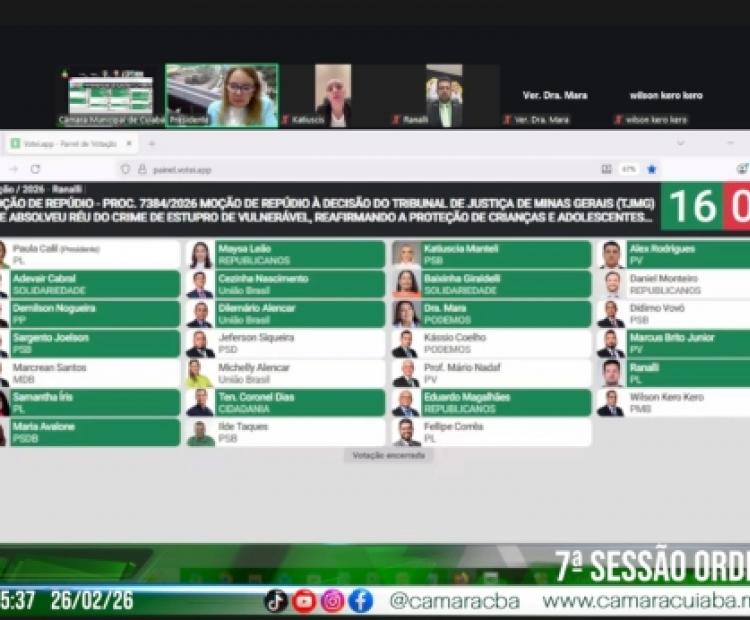Click the 67% zoom level indicator
Screen dimensions: 750x620
[629, 170]
